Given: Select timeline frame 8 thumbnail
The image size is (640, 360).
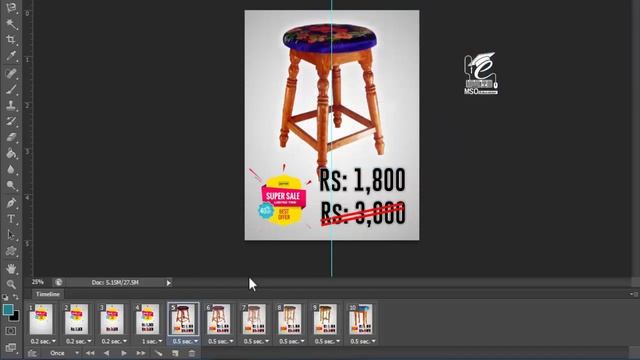Looking at the screenshot, I should 289,320.
